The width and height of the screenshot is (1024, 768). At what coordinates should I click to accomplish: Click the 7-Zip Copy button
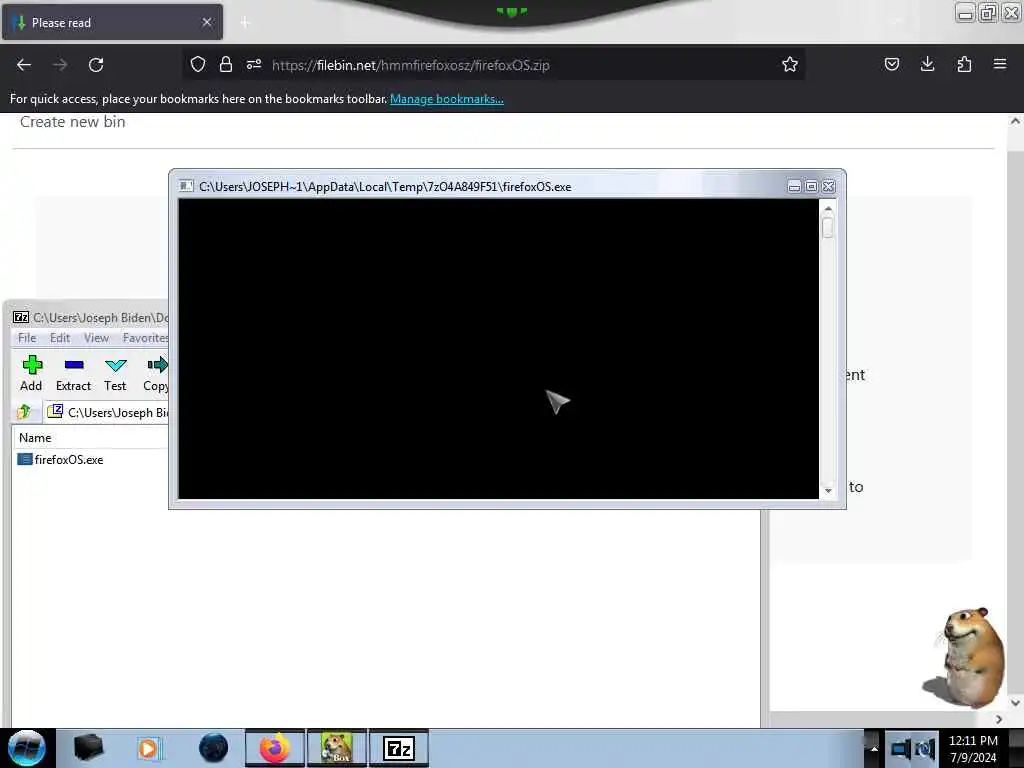pos(155,374)
